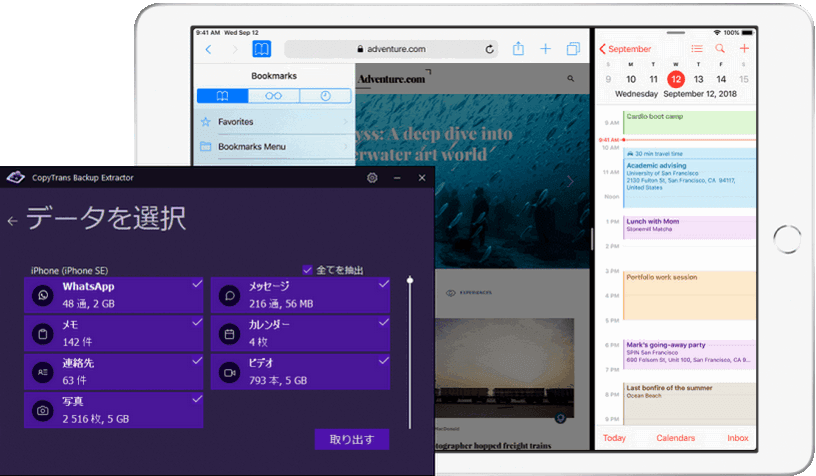The image size is (816, 476).
Task: Tap search magnifier on Adventure.com page
Action: (x=570, y=79)
